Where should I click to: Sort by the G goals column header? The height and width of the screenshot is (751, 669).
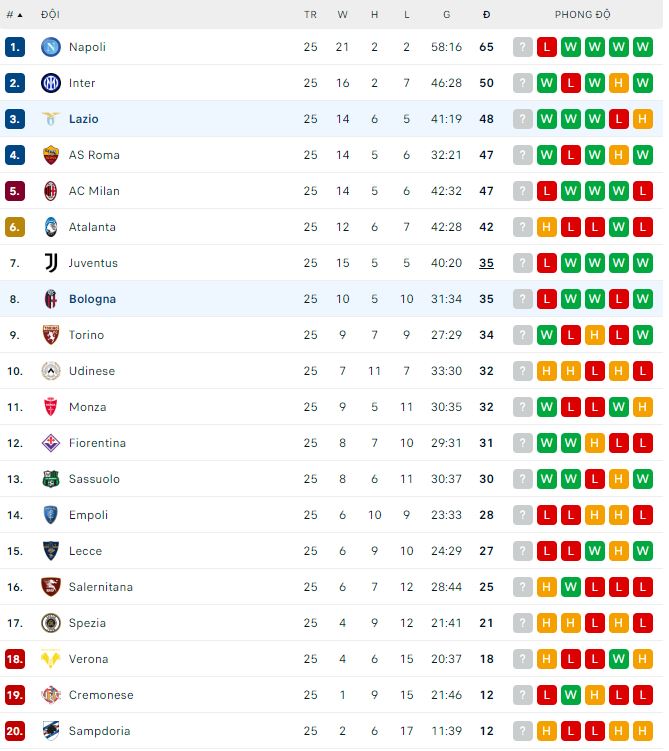(447, 15)
